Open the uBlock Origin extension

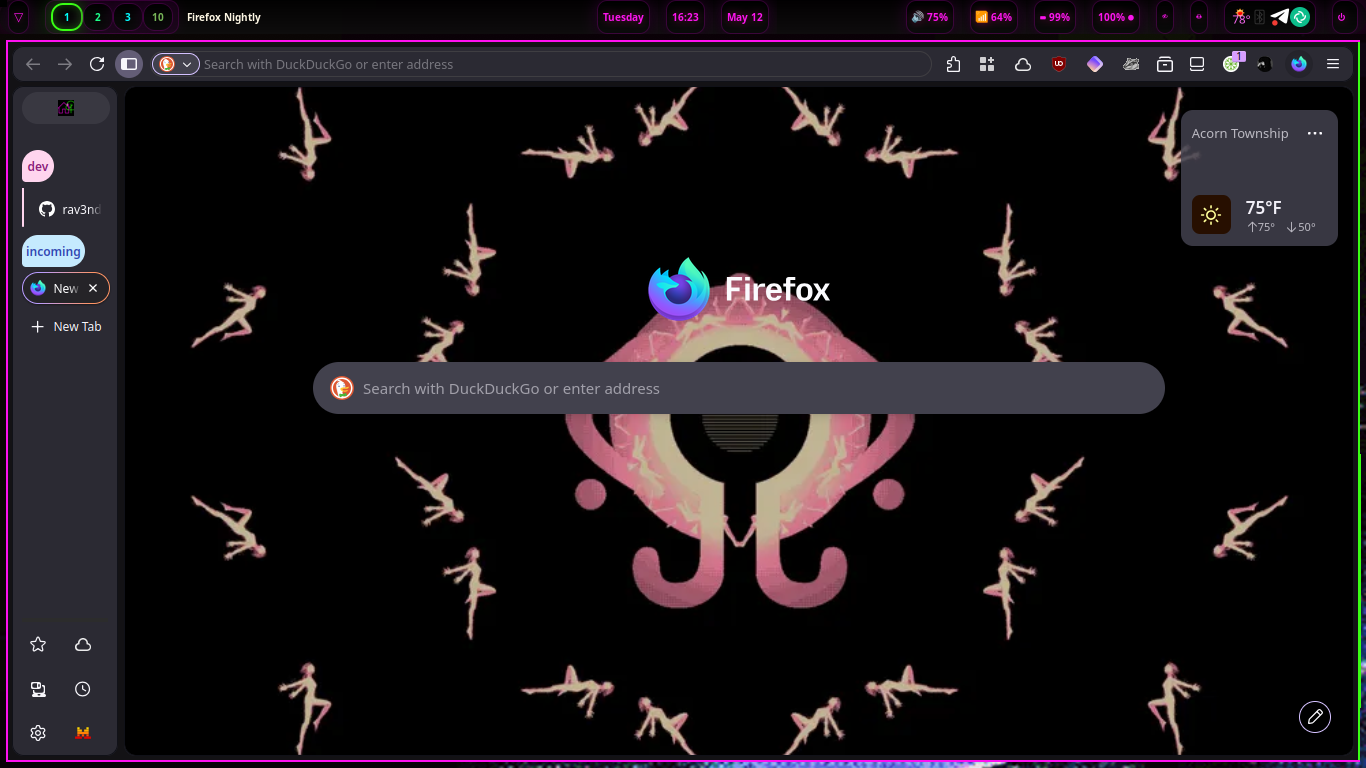[1059, 64]
